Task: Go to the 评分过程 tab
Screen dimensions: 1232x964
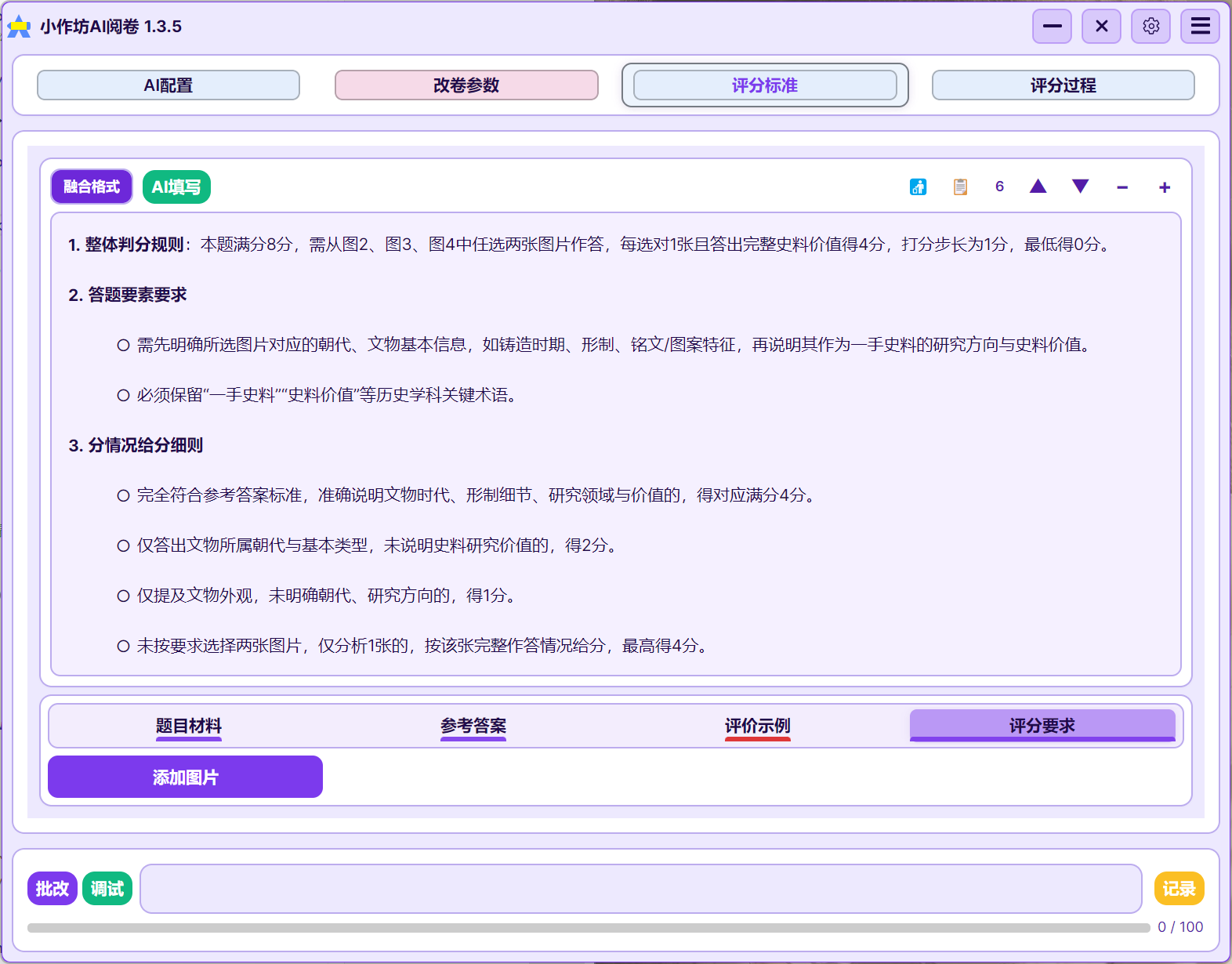Action: click(1063, 85)
